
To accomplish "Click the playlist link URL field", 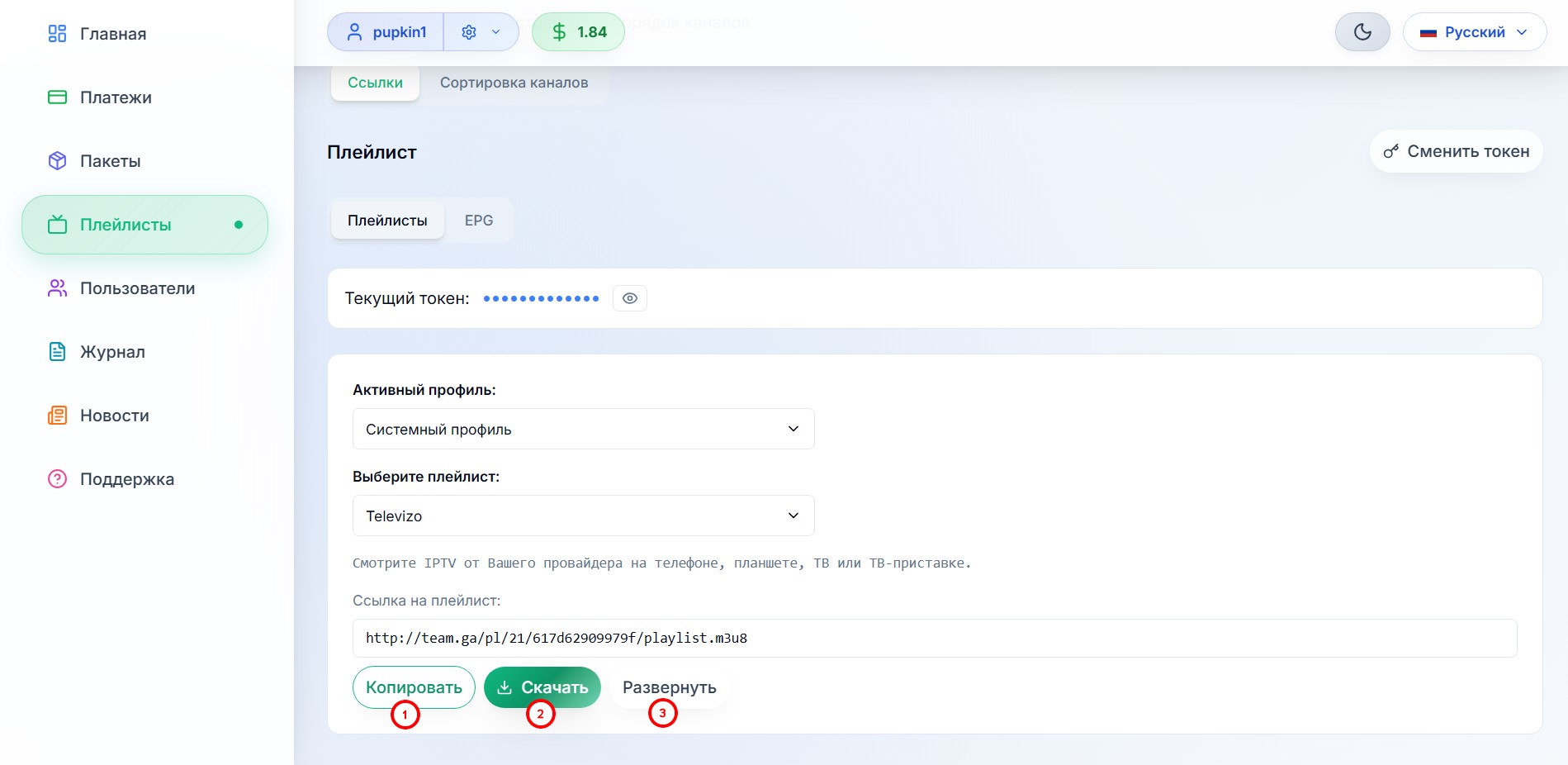I will tap(934, 638).
